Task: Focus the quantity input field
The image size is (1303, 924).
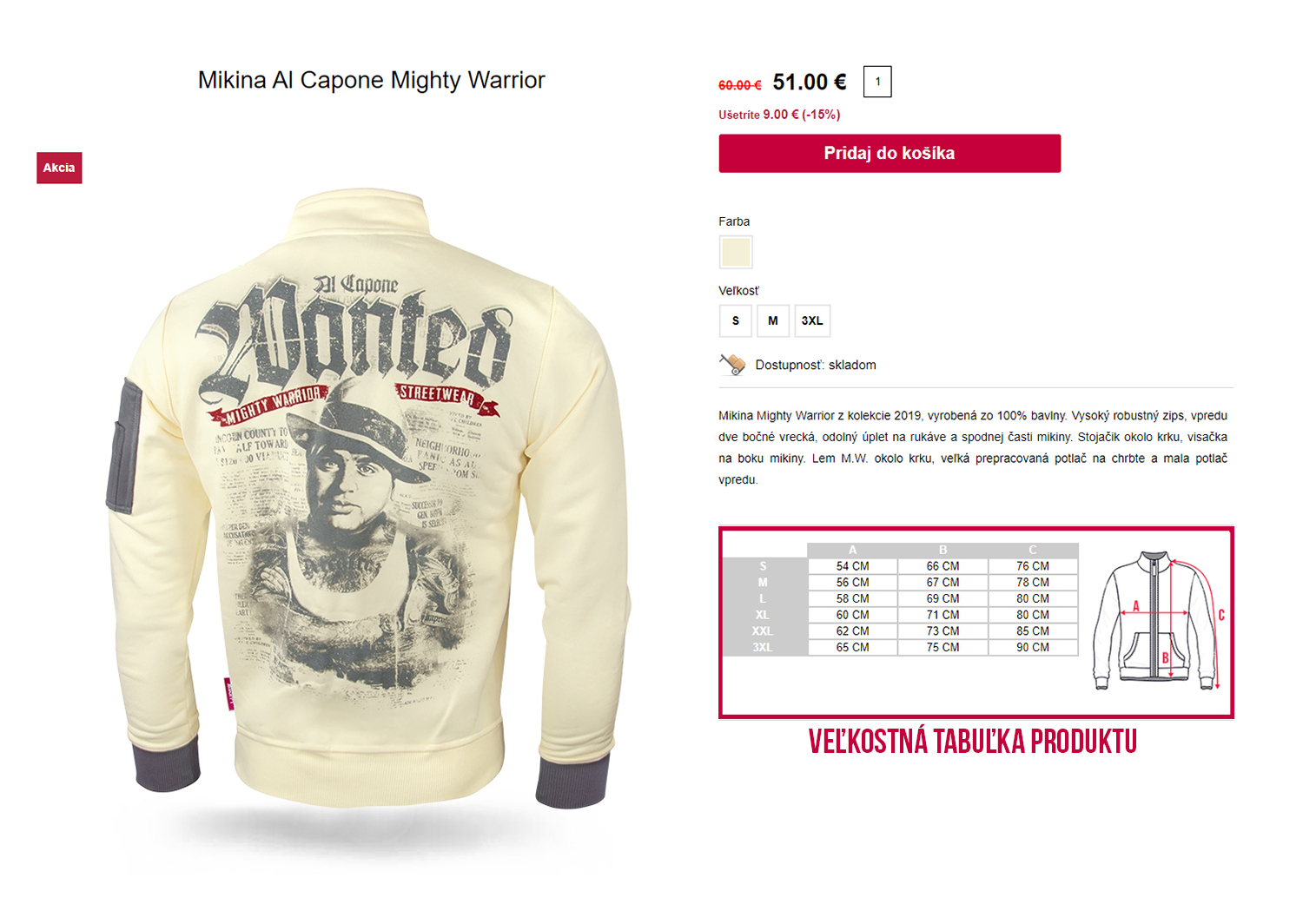Action: (877, 82)
